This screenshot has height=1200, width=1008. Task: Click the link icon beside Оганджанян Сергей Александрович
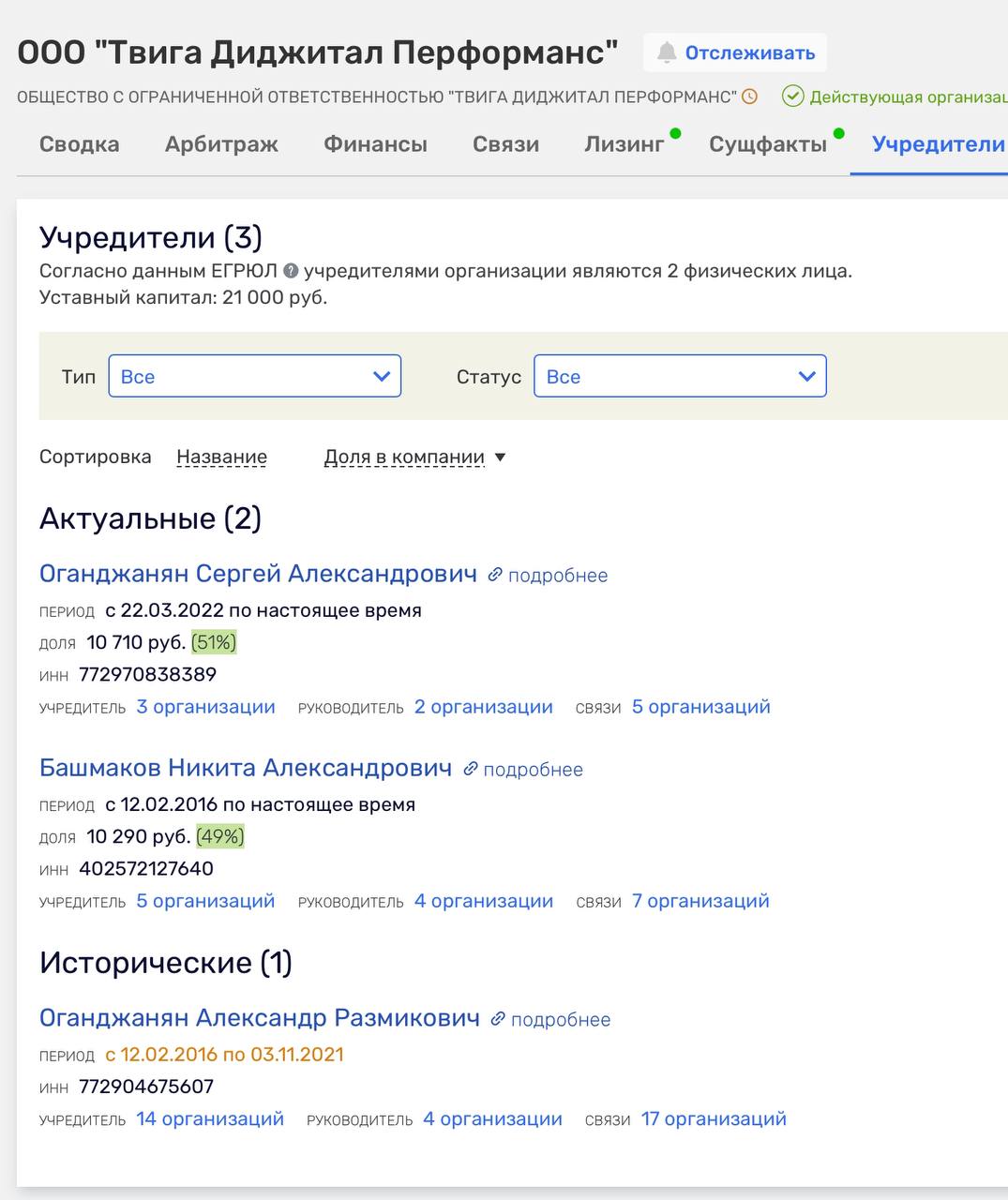pos(495,575)
